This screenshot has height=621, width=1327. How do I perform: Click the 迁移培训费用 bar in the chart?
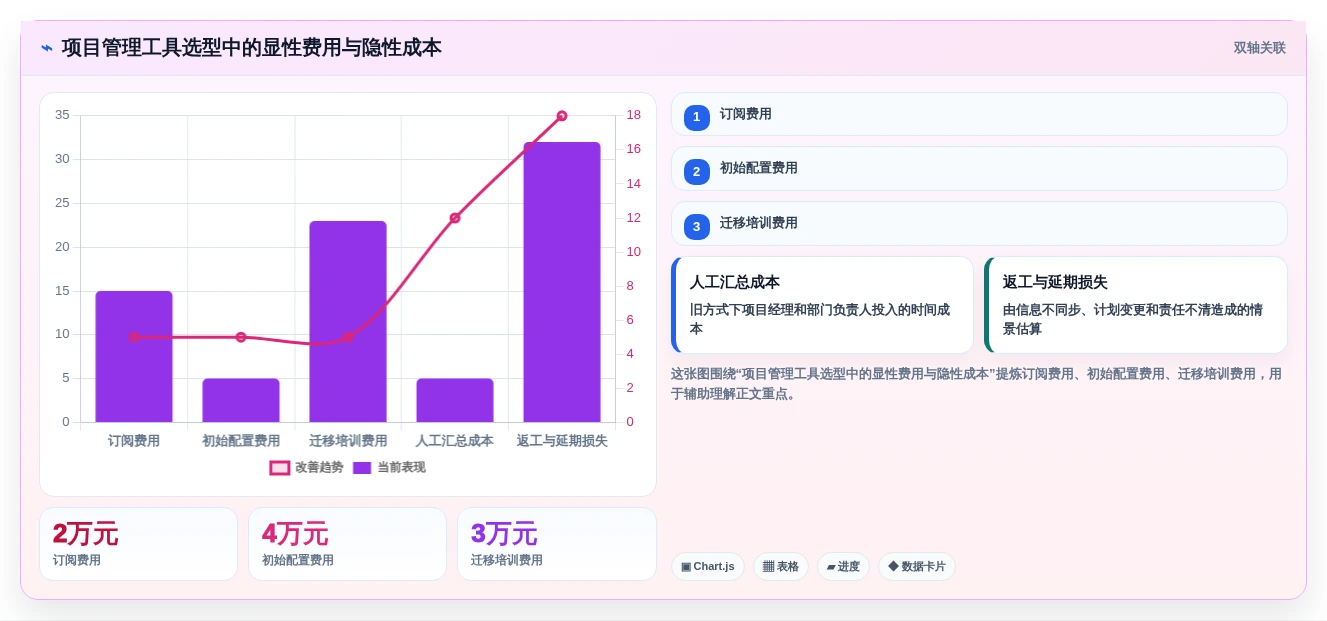pyautogui.click(x=348, y=322)
